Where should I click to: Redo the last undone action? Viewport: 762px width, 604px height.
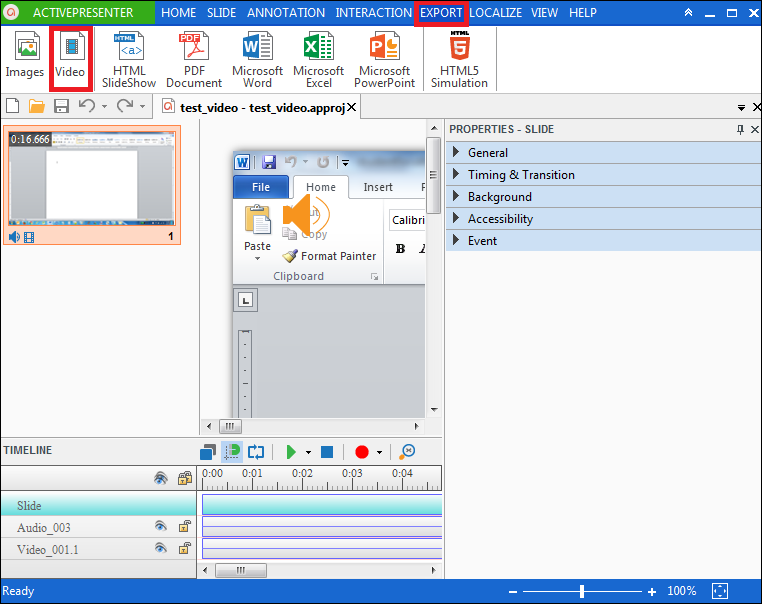tap(125, 105)
